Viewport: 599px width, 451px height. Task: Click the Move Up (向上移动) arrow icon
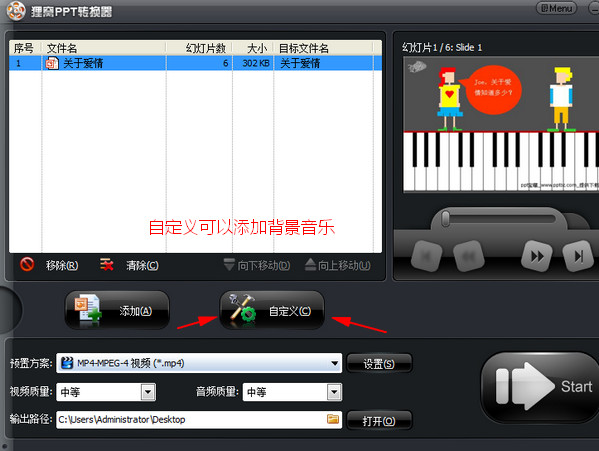311,265
